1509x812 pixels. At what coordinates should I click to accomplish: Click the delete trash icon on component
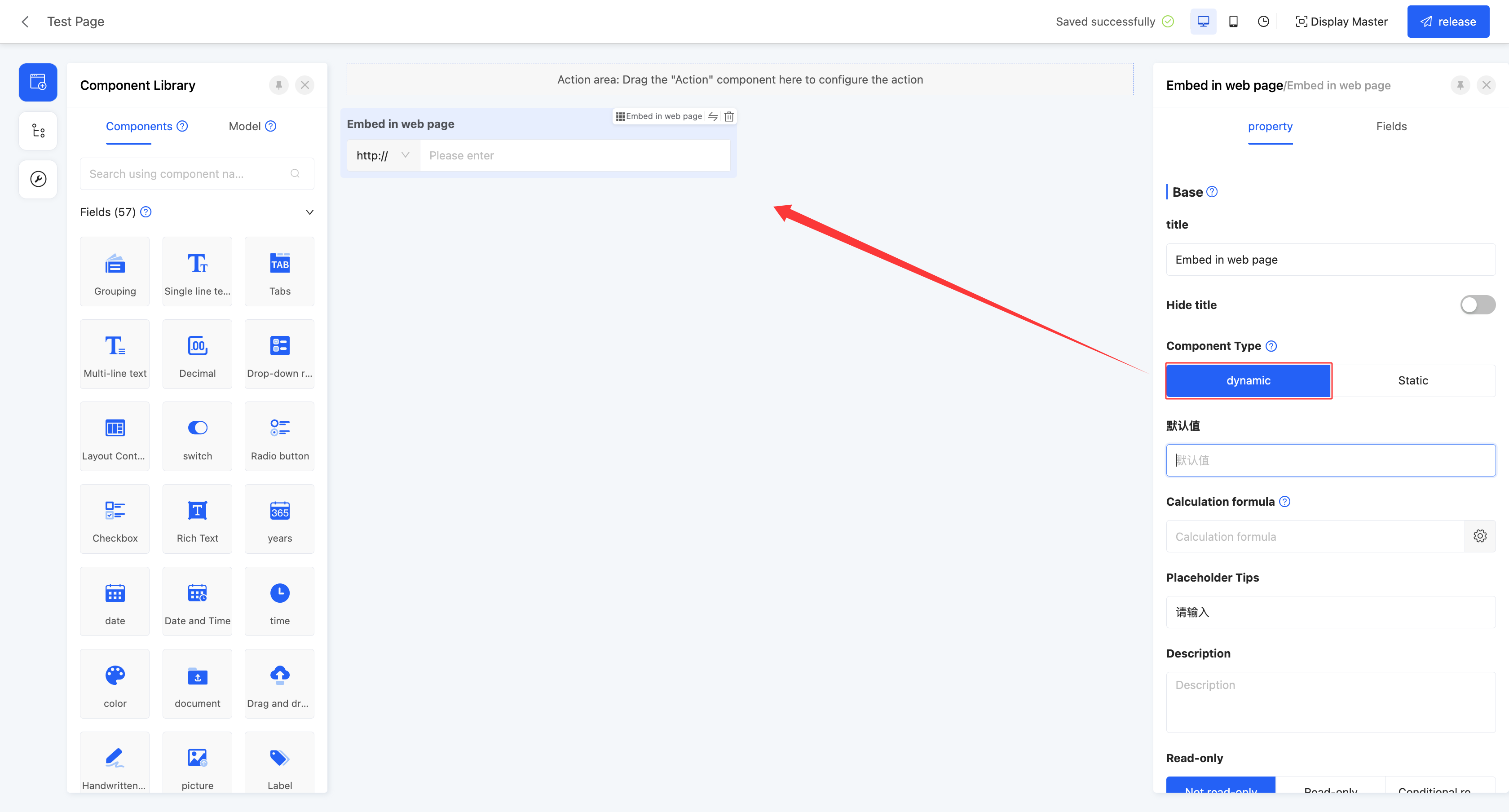click(x=729, y=116)
